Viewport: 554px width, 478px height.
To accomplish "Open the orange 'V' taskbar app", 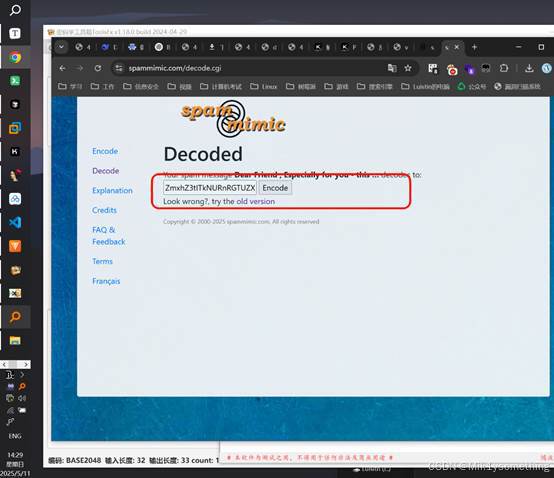I will [15, 246].
